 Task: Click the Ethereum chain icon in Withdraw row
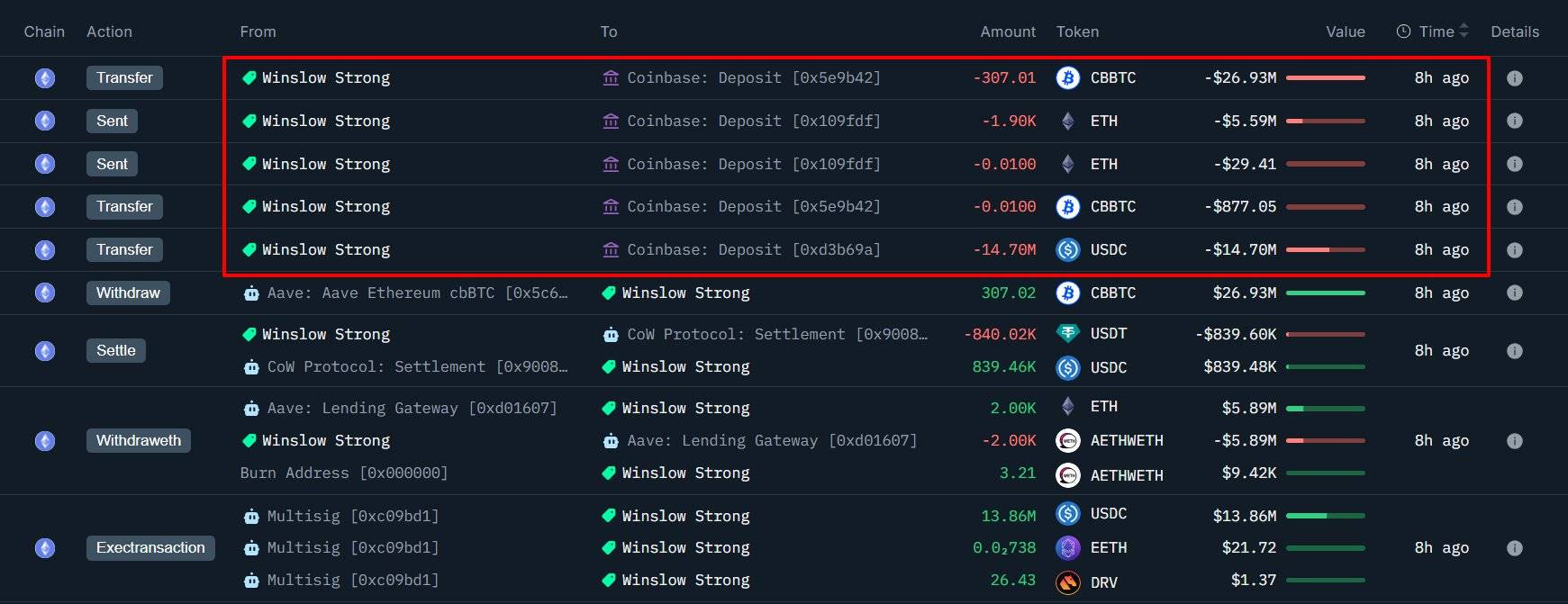(x=45, y=293)
